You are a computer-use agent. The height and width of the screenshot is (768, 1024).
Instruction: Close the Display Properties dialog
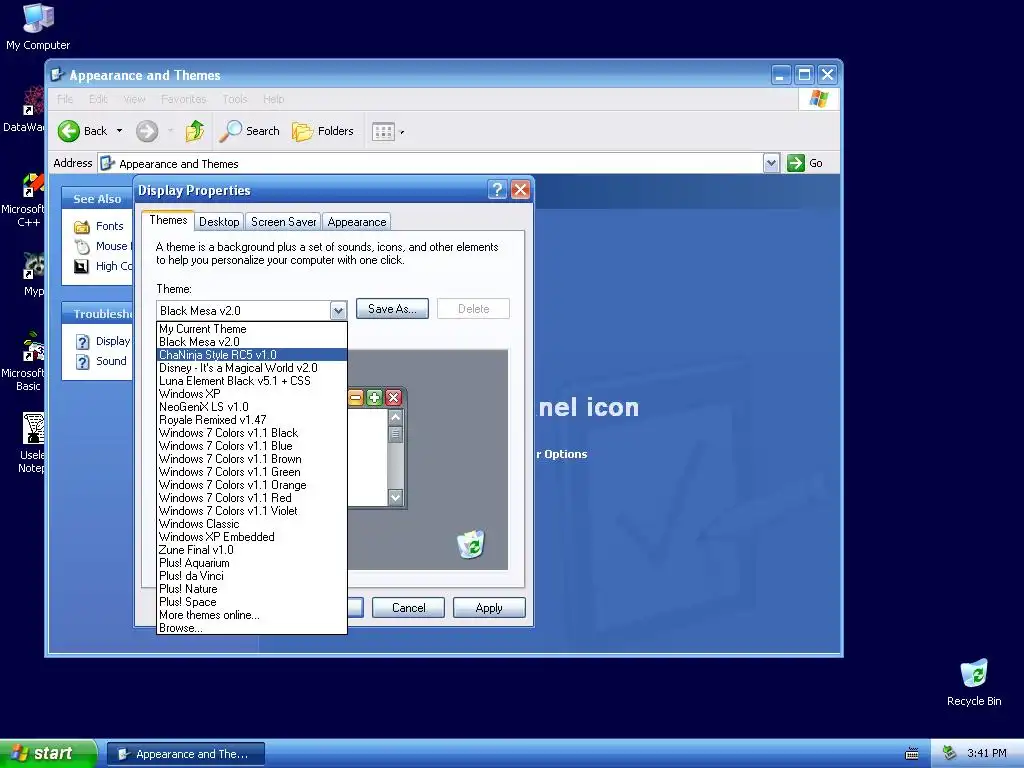click(x=520, y=190)
